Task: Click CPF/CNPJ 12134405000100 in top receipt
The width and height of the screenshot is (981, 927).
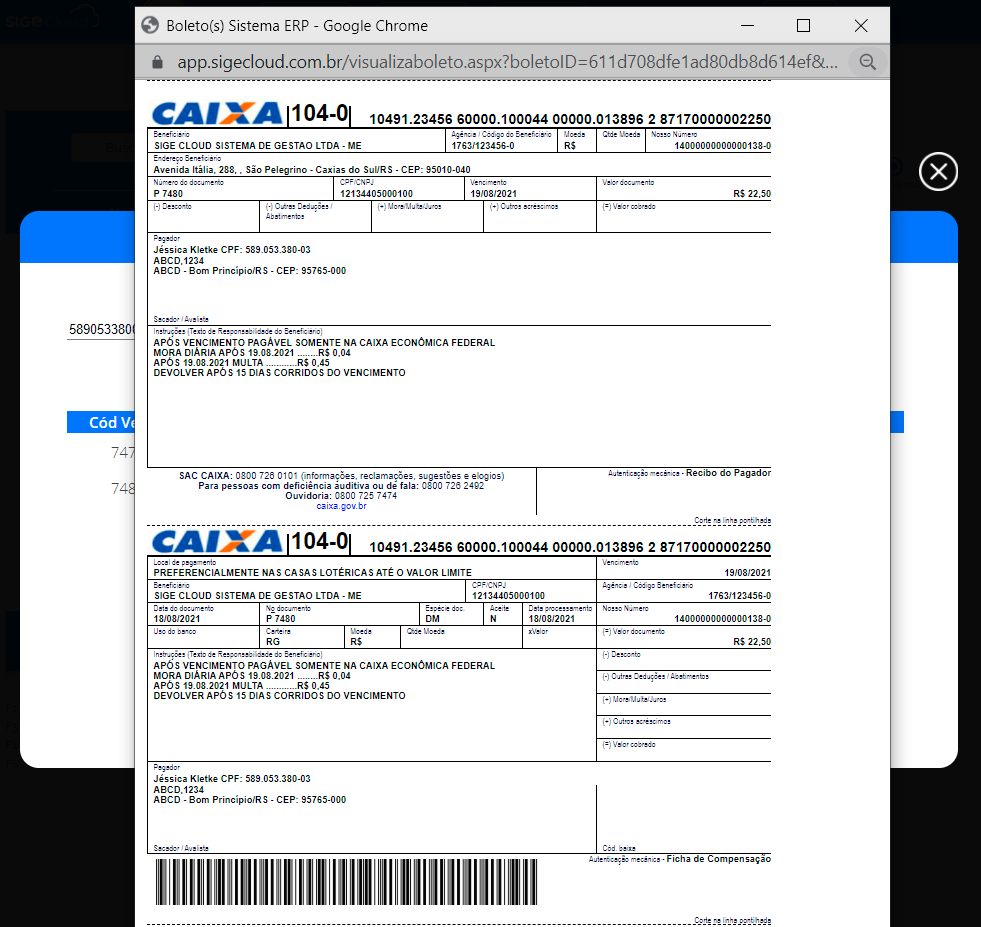Action: 376,194
